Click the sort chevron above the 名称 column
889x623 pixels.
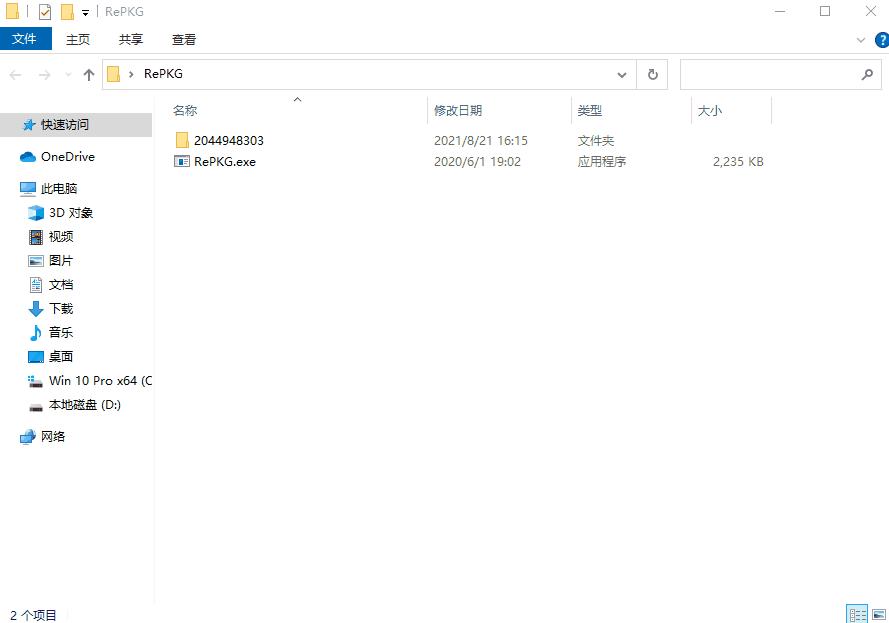tap(297, 100)
